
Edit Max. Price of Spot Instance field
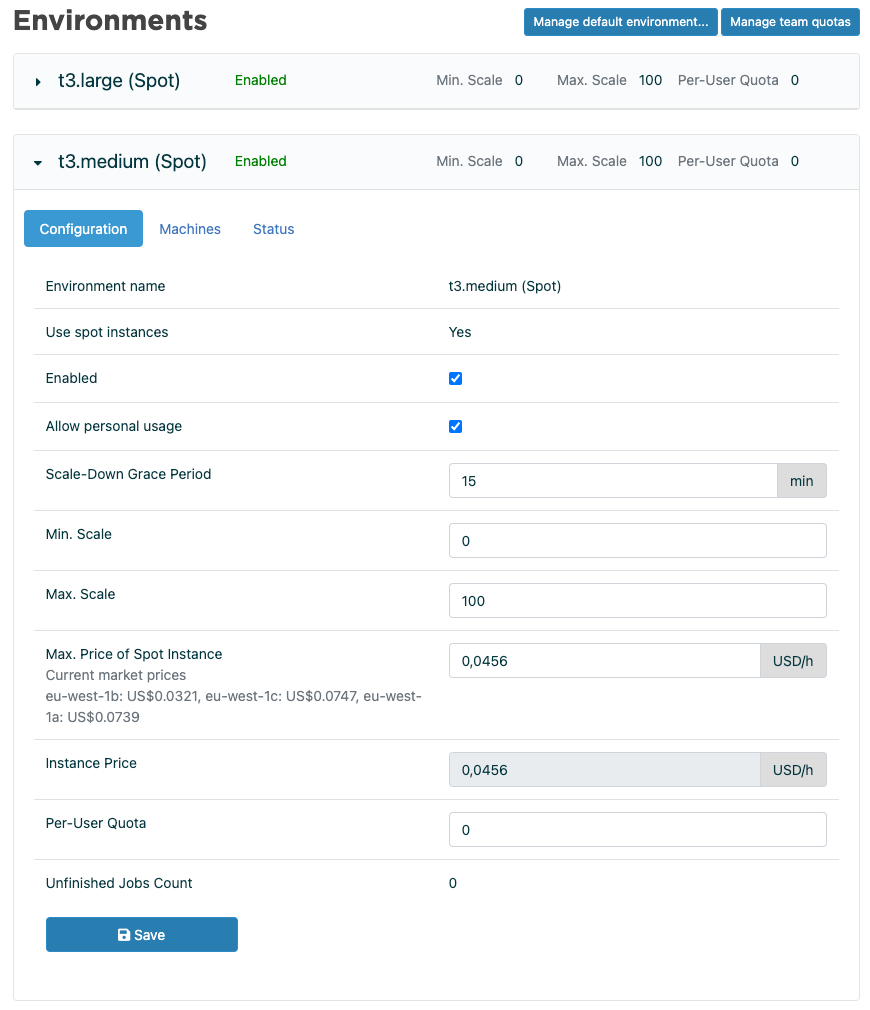pyautogui.click(x=605, y=660)
